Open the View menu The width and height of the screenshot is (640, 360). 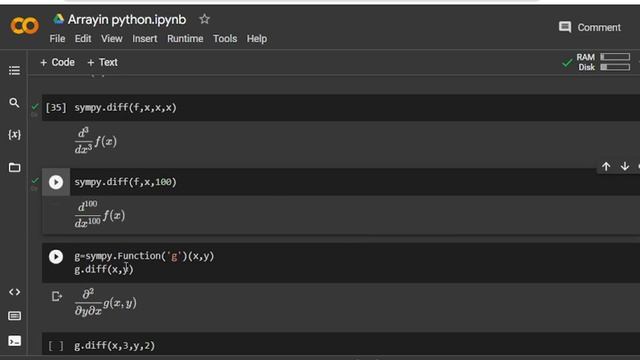click(x=111, y=39)
